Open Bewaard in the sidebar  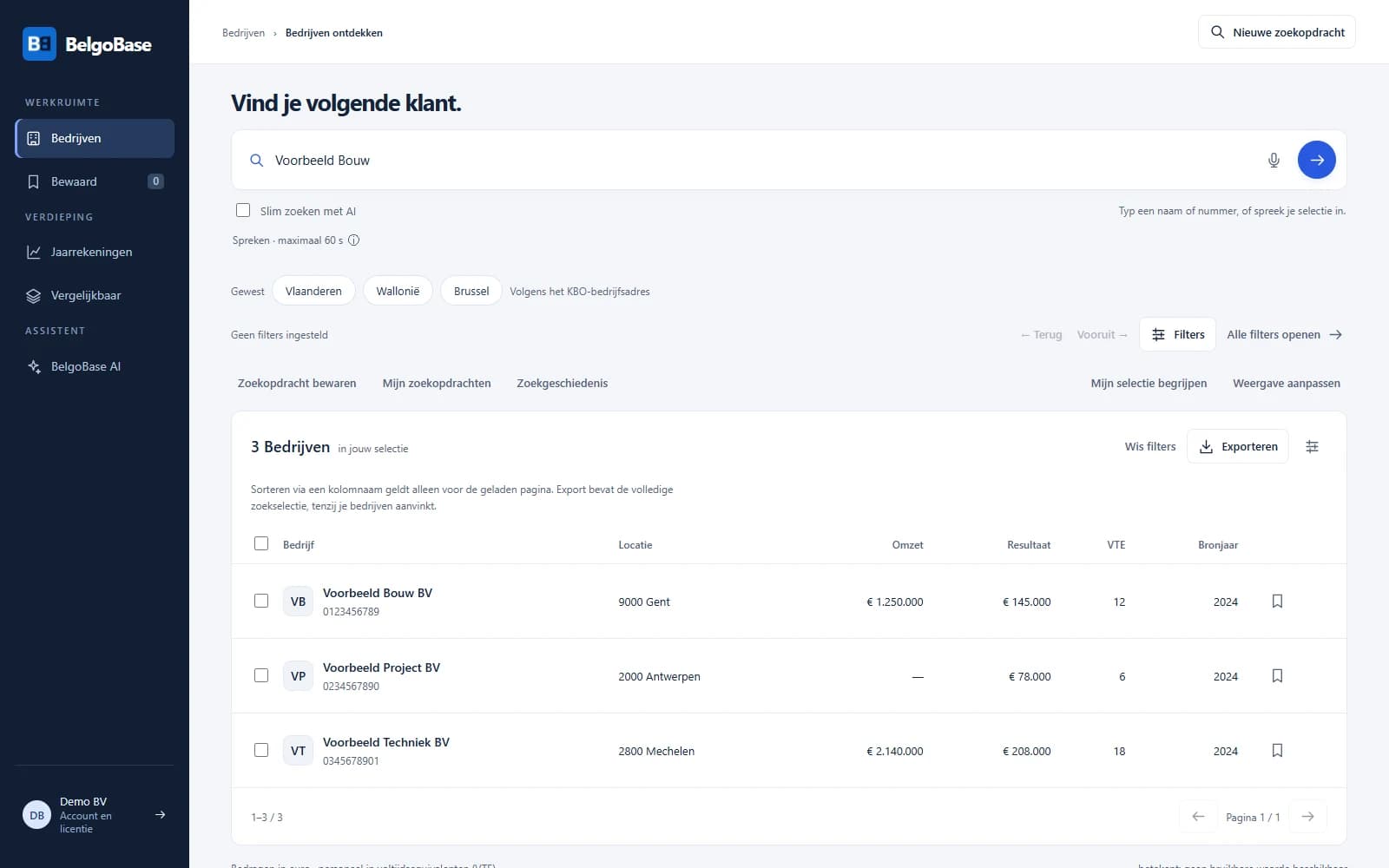[x=95, y=181]
